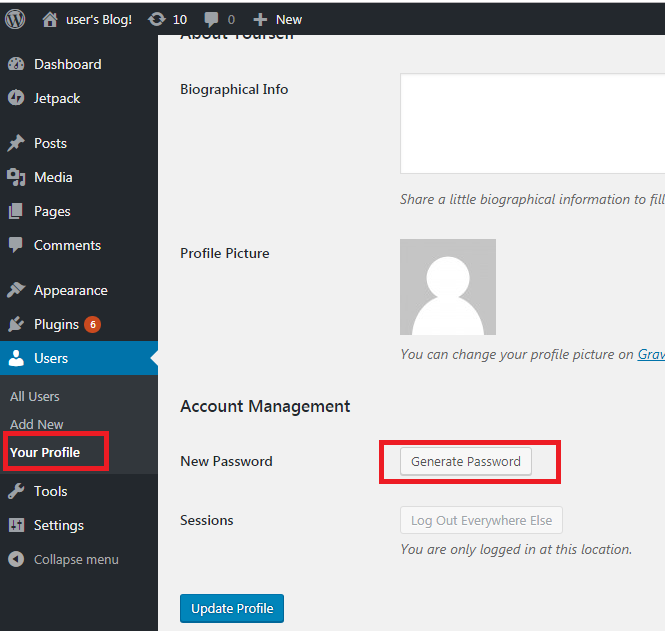Viewport: 665px width, 631px height.
Task: Go to Posts in the sidebar
Action: point(50,143)
